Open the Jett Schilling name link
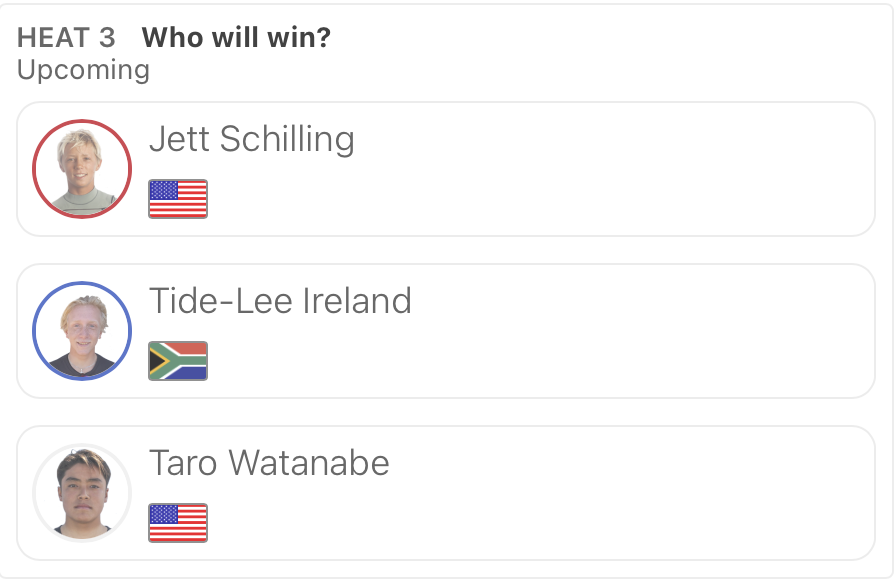 click(x=251, y=139)
